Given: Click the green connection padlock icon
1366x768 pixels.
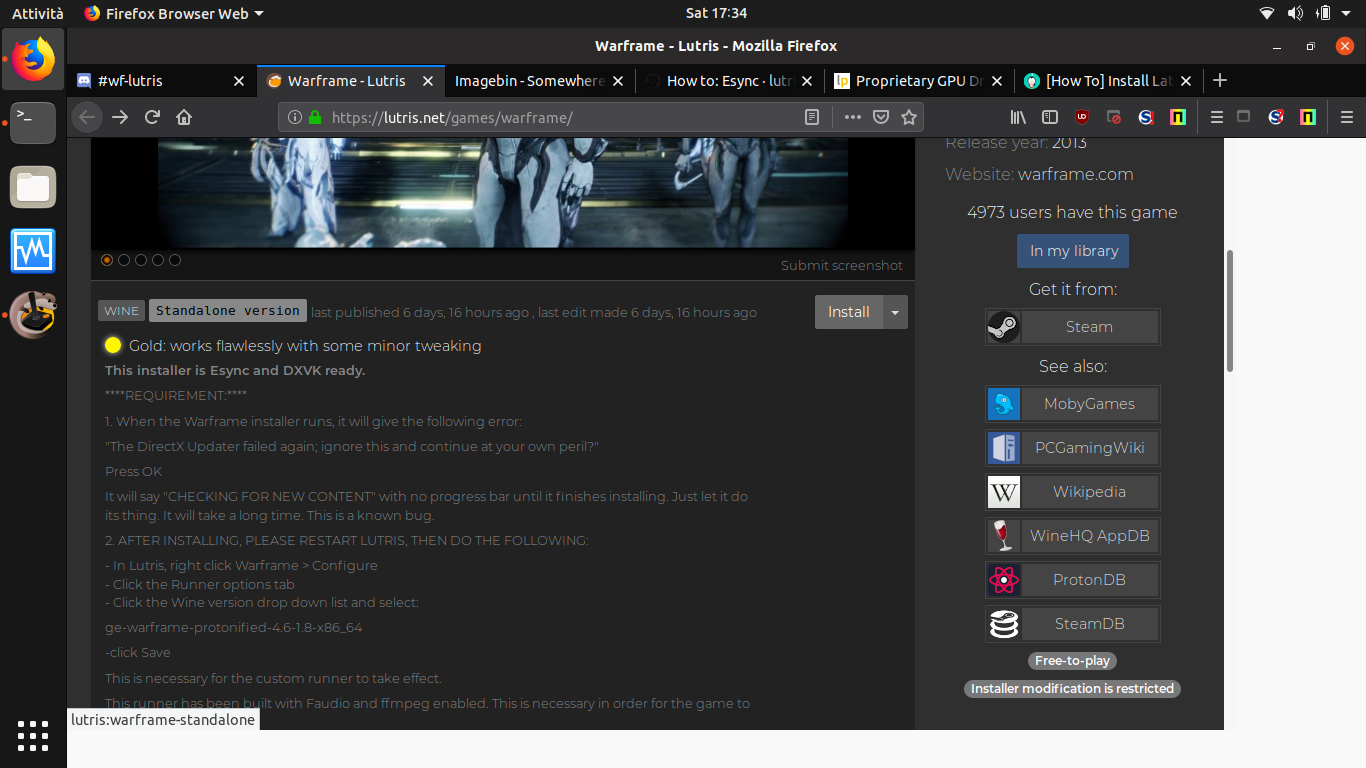Looking at the screenshot, I should 315,117.
